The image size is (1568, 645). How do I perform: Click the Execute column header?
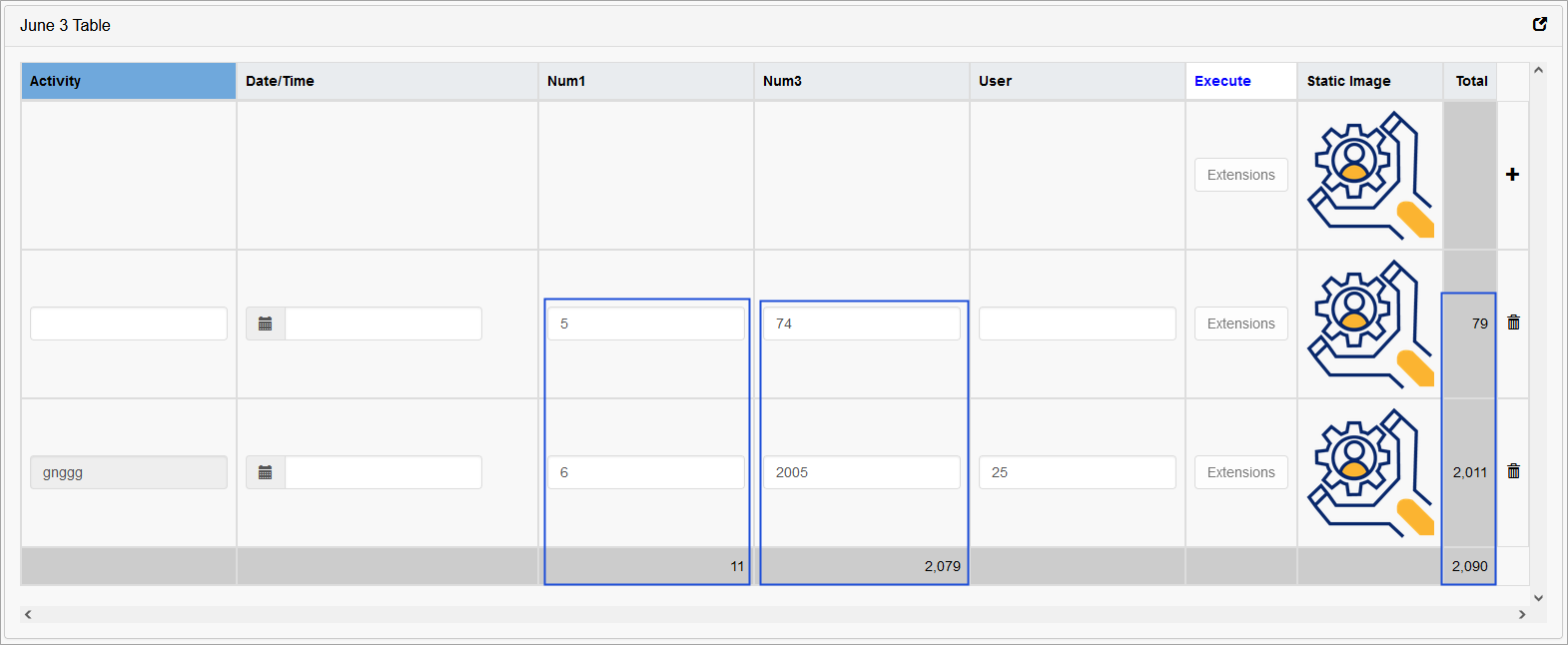1222,81
